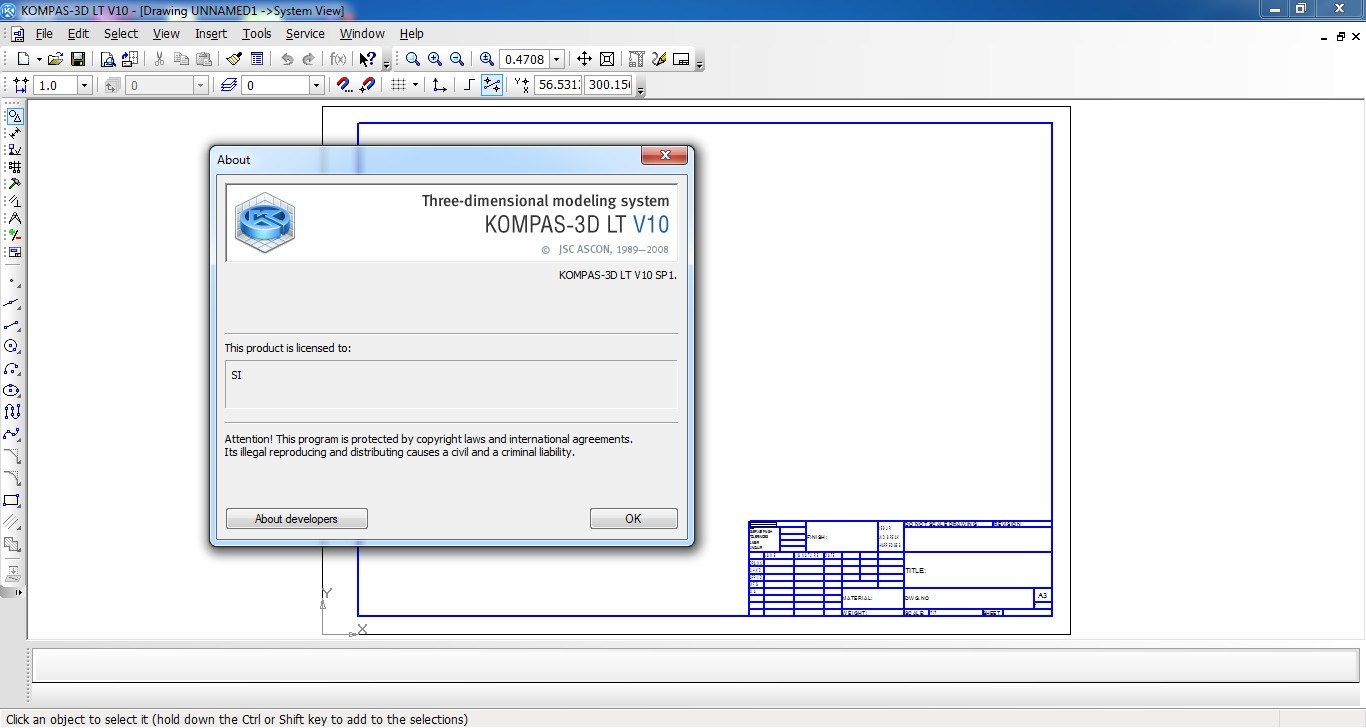Image resolution: width=1366 pixels, height=728 pixels.
Task: Toggle the Rounding mode icon
Action: pyautogui.click(x=492, y=85)
